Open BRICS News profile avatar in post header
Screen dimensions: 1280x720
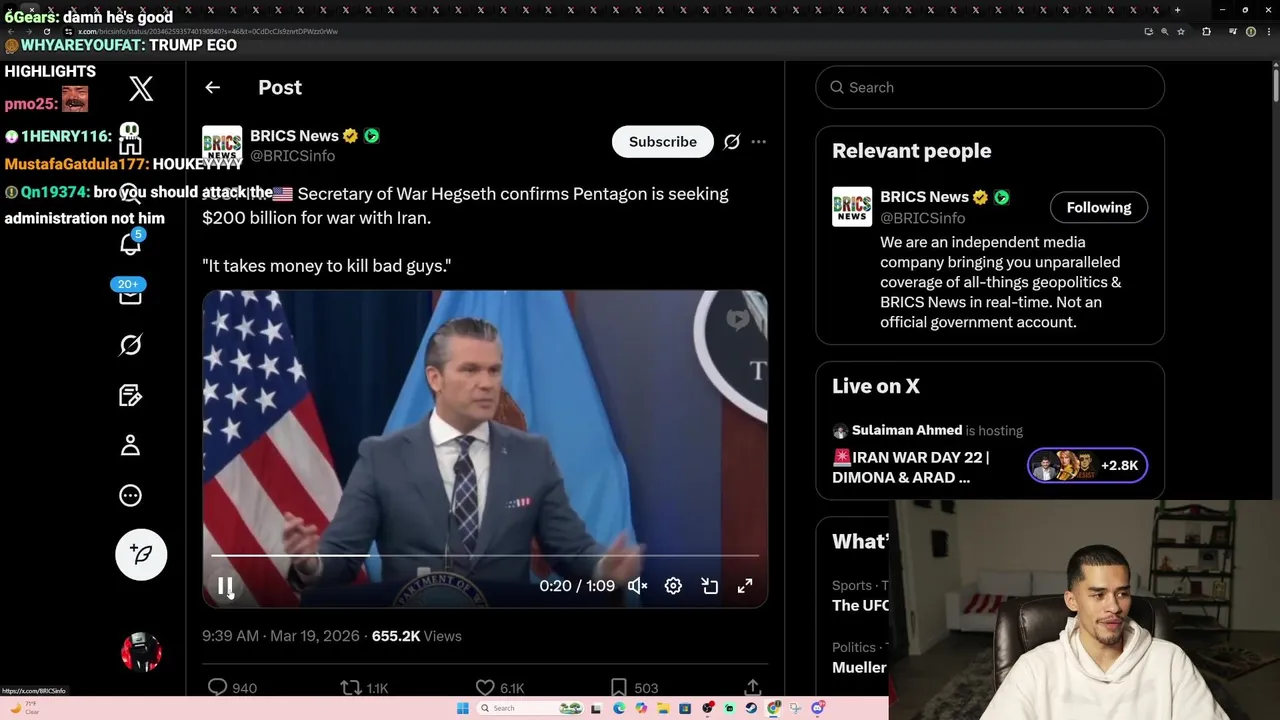tap(222, 145)
